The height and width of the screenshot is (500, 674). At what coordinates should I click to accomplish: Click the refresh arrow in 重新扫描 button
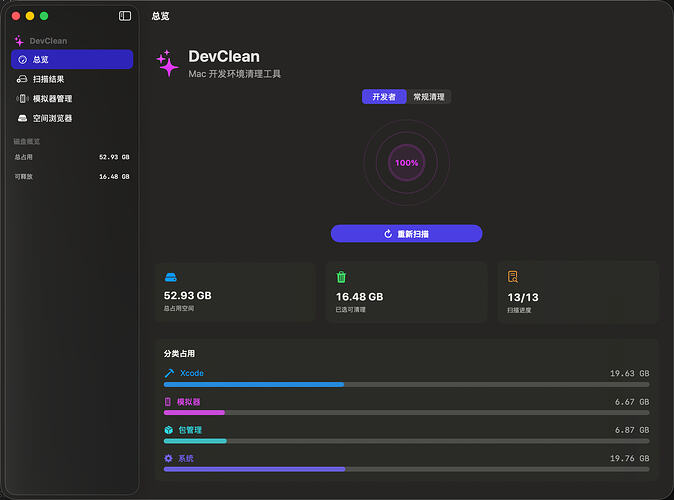coord(388,233)
